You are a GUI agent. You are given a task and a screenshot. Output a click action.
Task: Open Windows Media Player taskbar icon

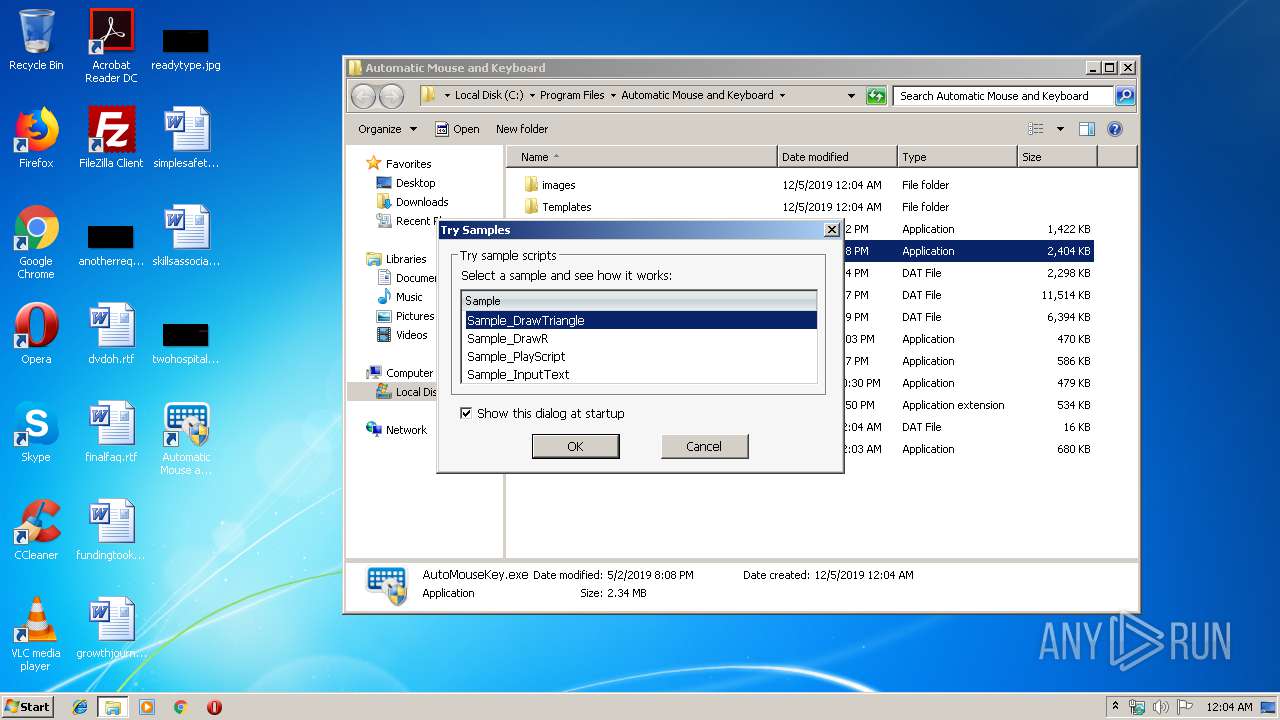tap(147, 707)
